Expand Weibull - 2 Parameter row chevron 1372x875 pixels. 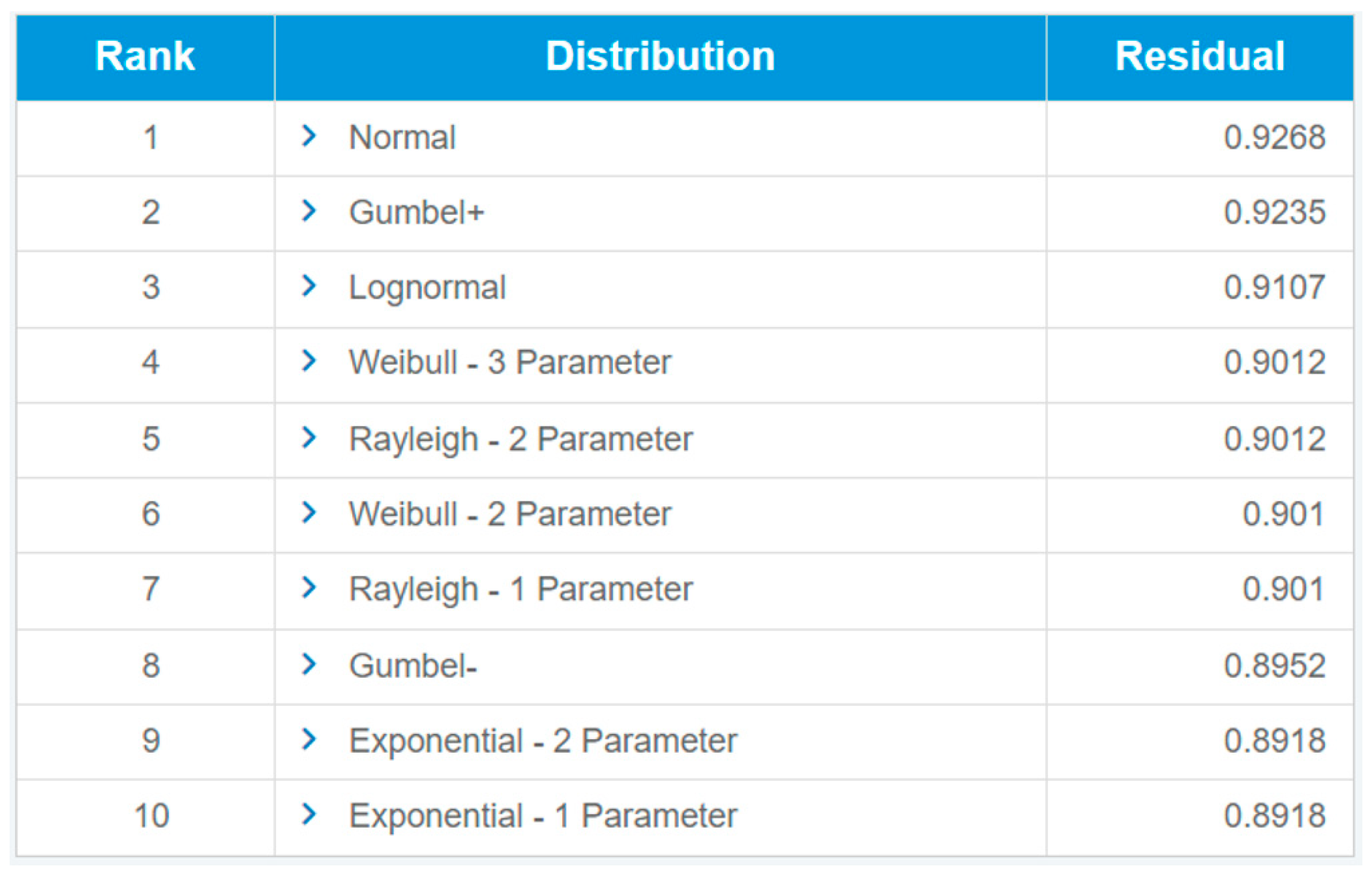[309, 513]
